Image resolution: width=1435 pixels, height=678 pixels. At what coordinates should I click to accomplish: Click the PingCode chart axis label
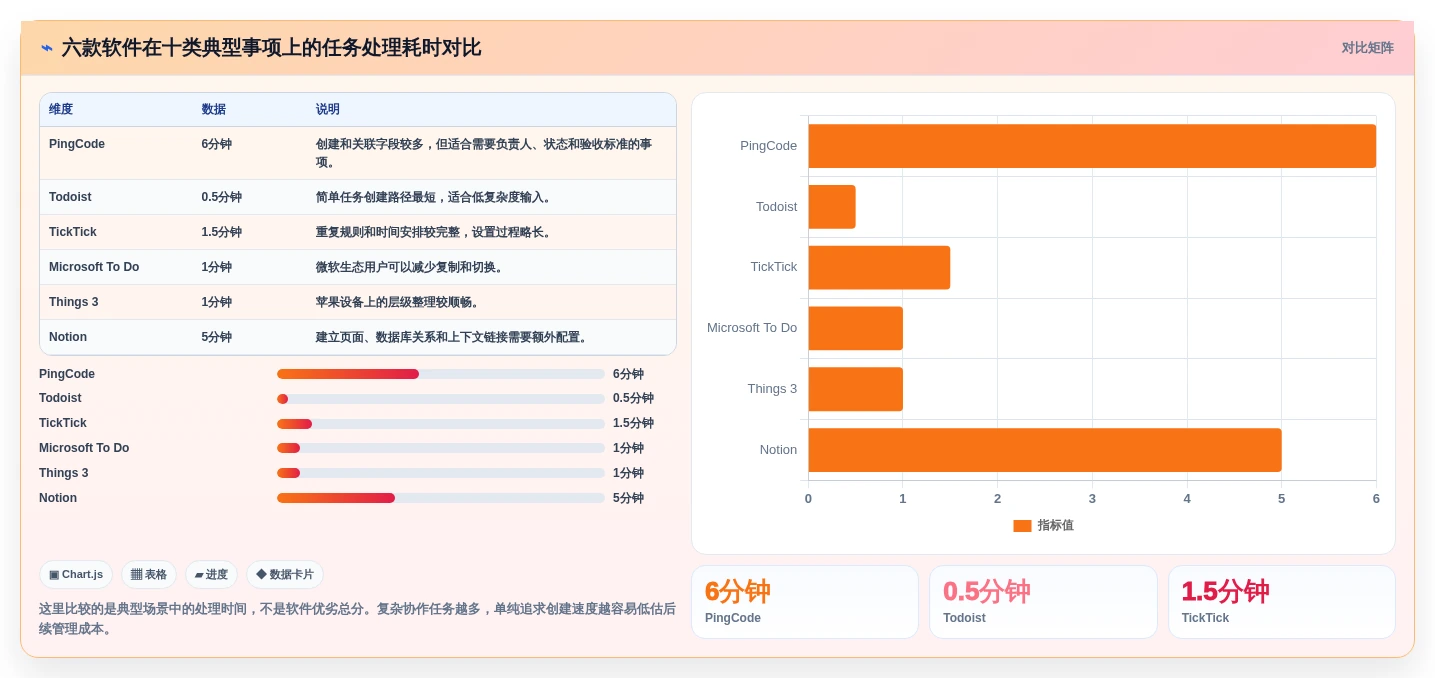pos(768,146)
